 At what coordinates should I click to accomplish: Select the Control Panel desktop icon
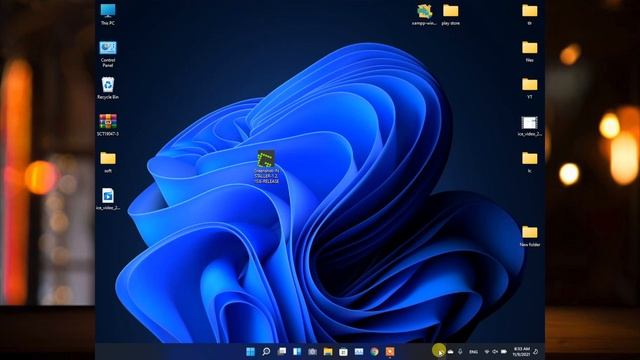point(108,54)
